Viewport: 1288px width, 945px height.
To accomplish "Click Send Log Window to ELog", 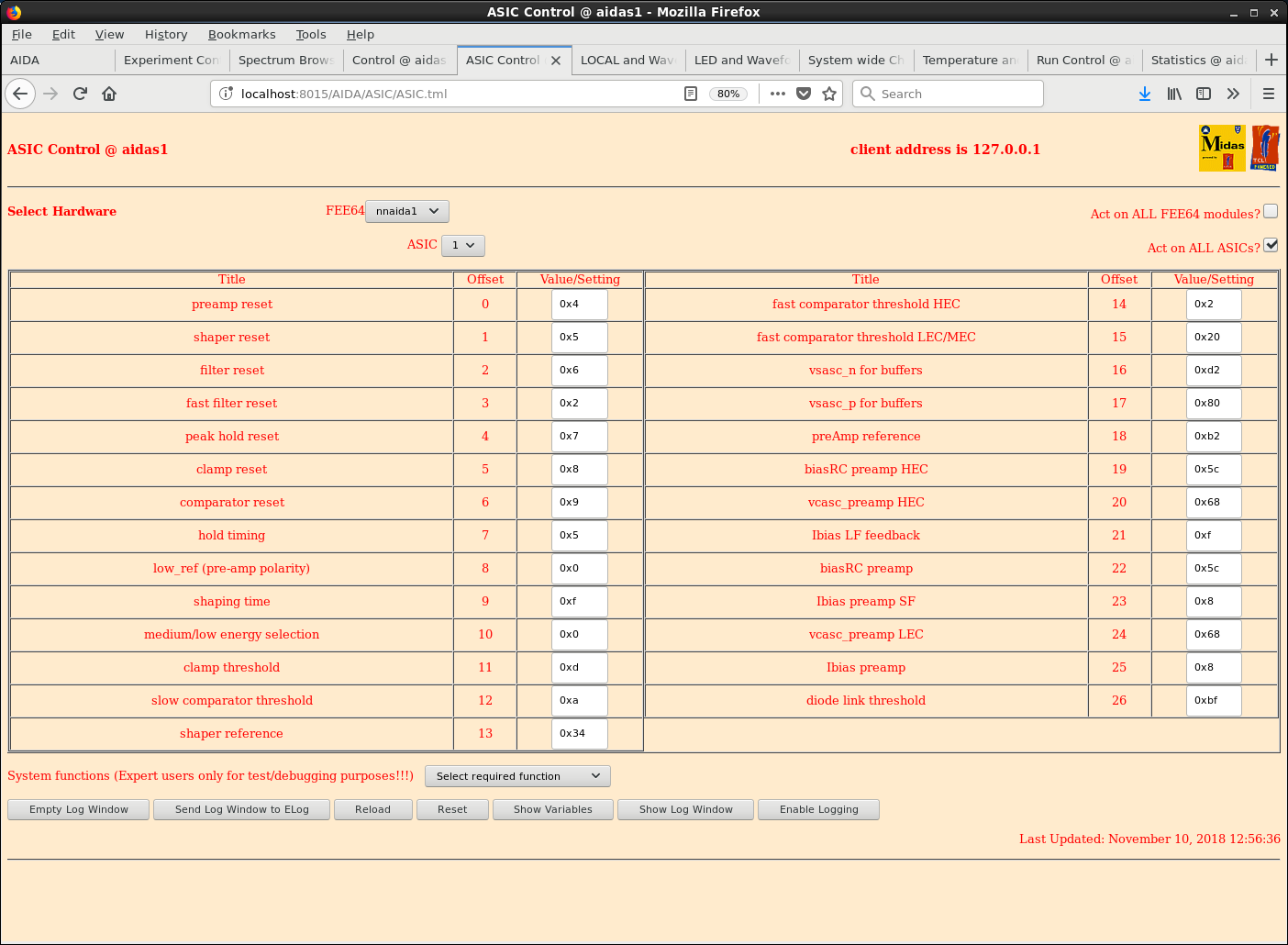I will click(241, 809).
